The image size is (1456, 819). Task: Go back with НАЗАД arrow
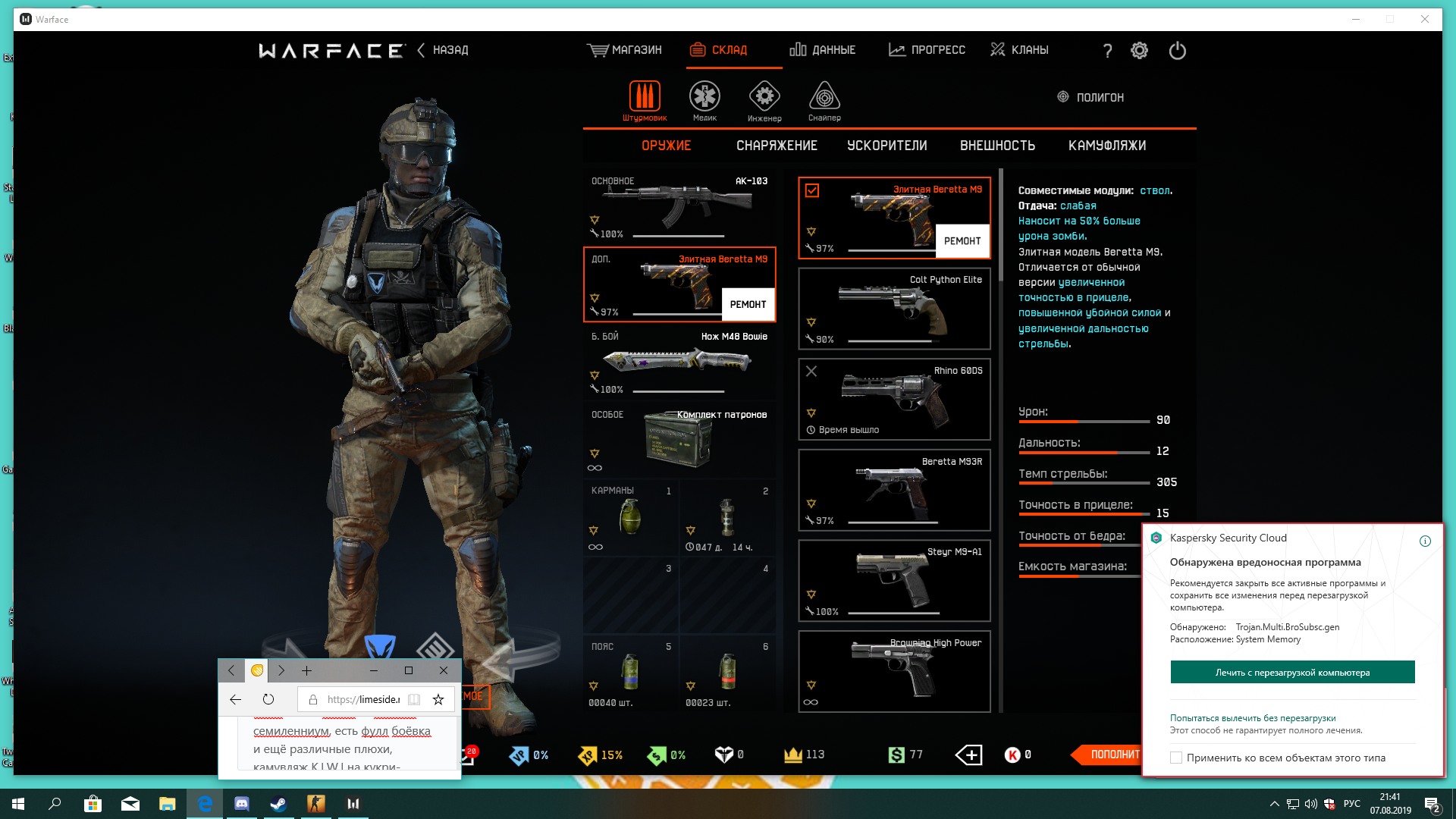click(443, 50)
